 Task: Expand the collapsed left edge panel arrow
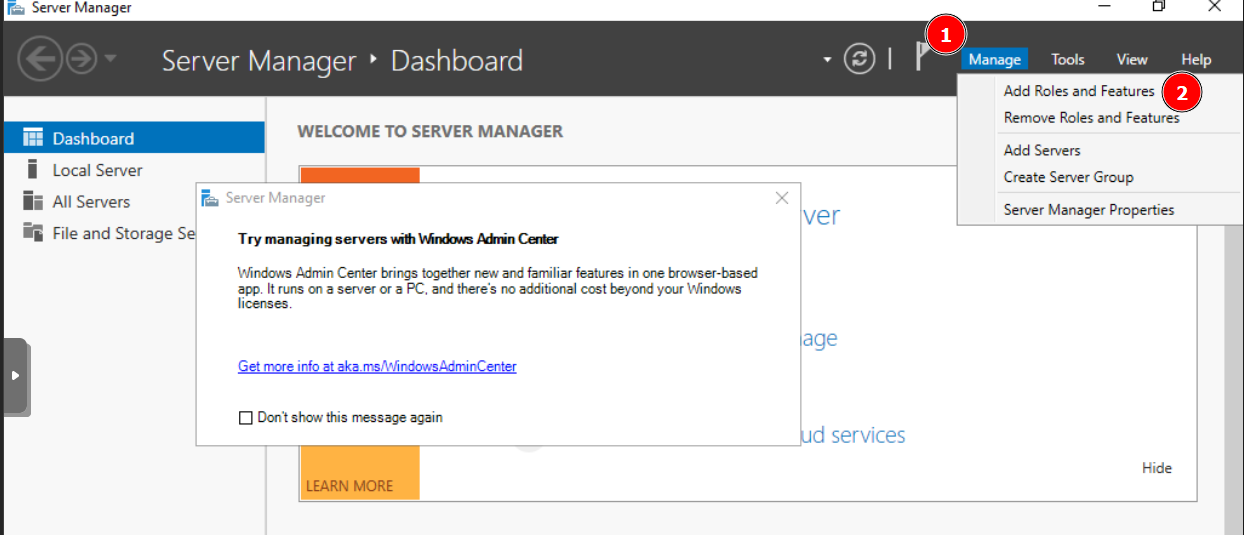(x=14, y=376)
